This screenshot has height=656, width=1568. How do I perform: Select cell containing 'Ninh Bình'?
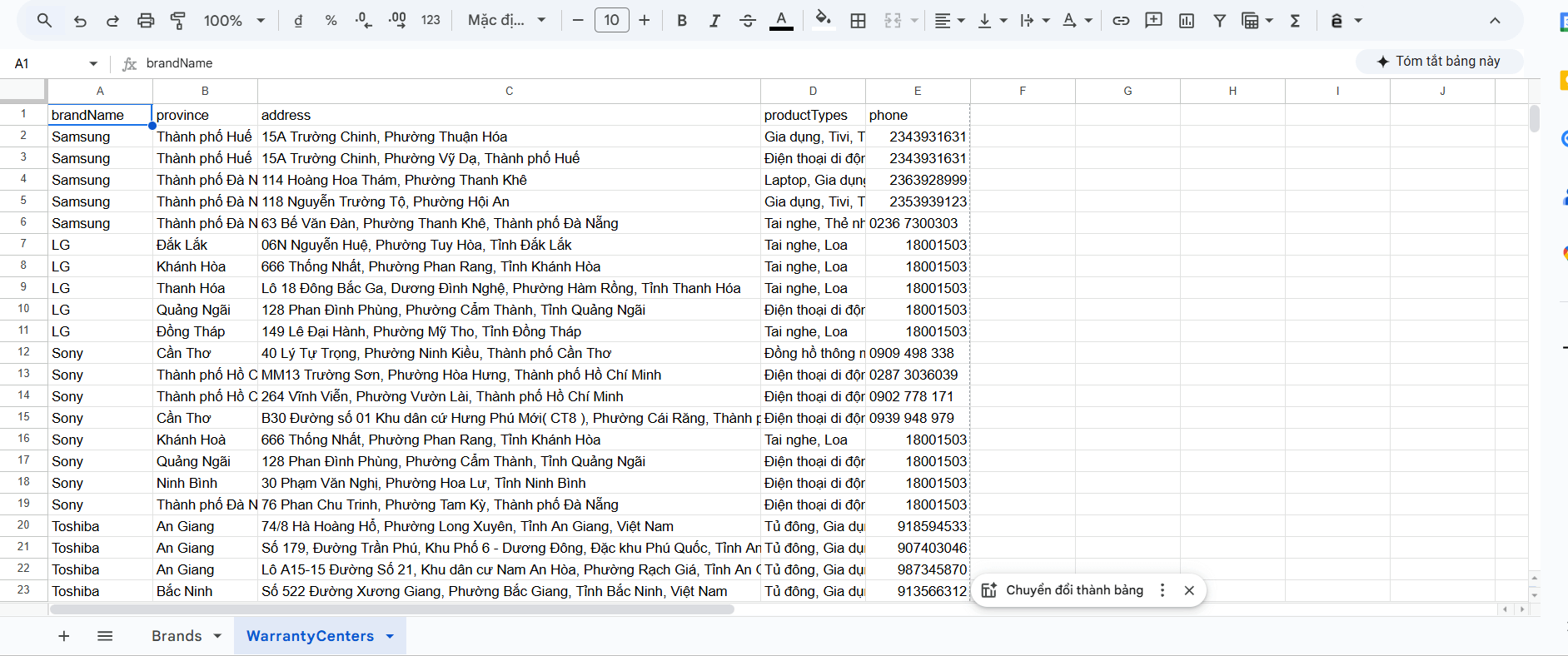click(x=205, y=483)
